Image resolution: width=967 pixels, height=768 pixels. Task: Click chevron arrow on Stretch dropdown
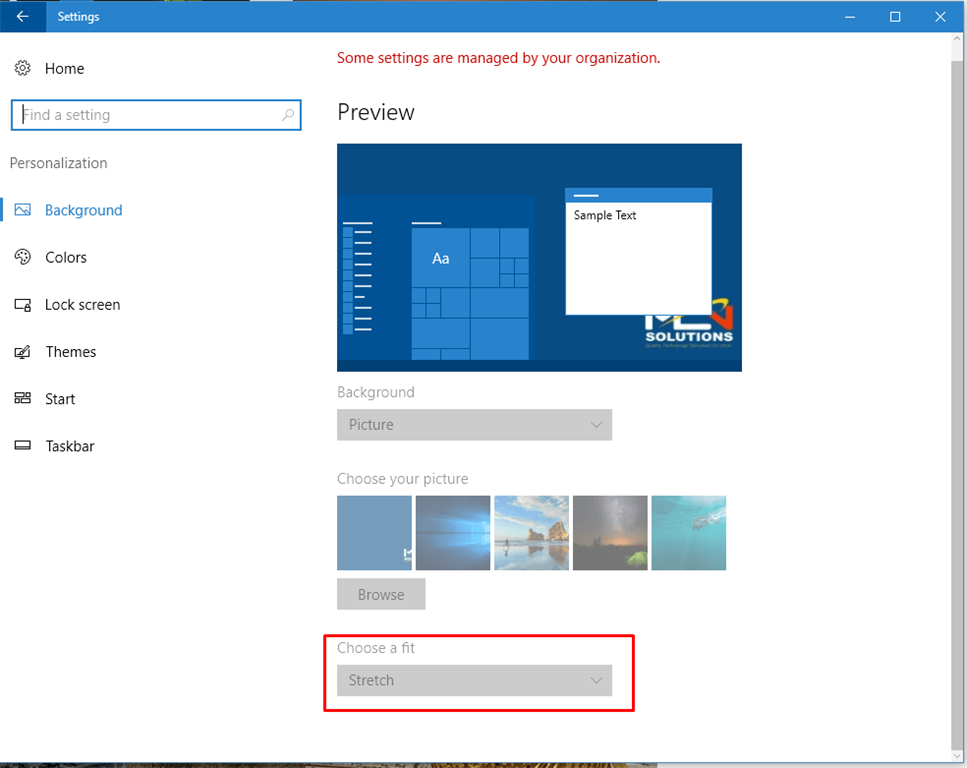(x=596, y=680)
